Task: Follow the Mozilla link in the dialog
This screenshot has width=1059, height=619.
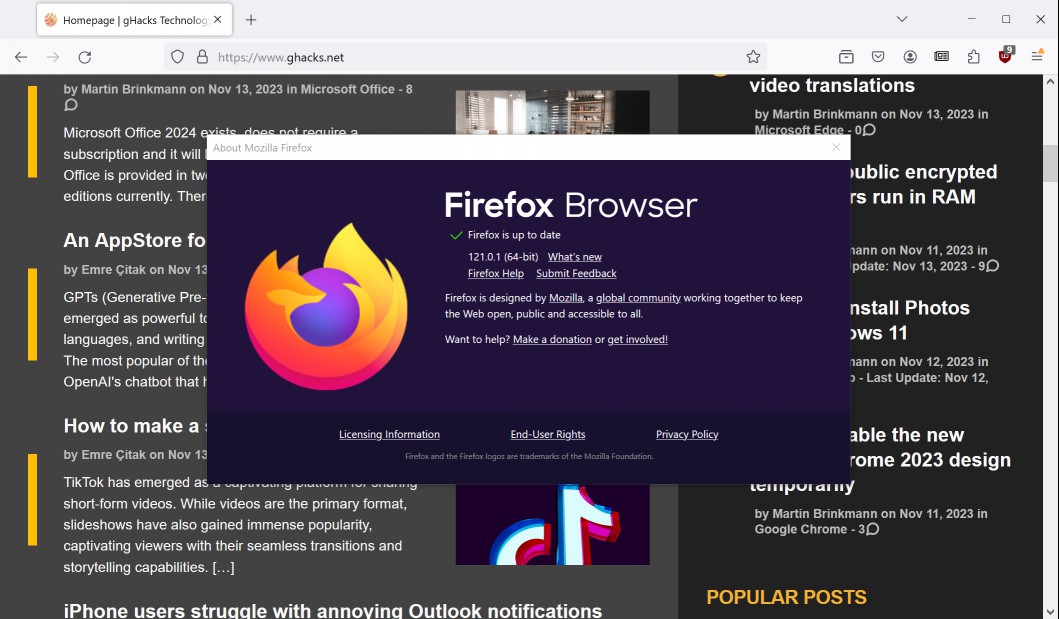Action: (x=566, y=298)
